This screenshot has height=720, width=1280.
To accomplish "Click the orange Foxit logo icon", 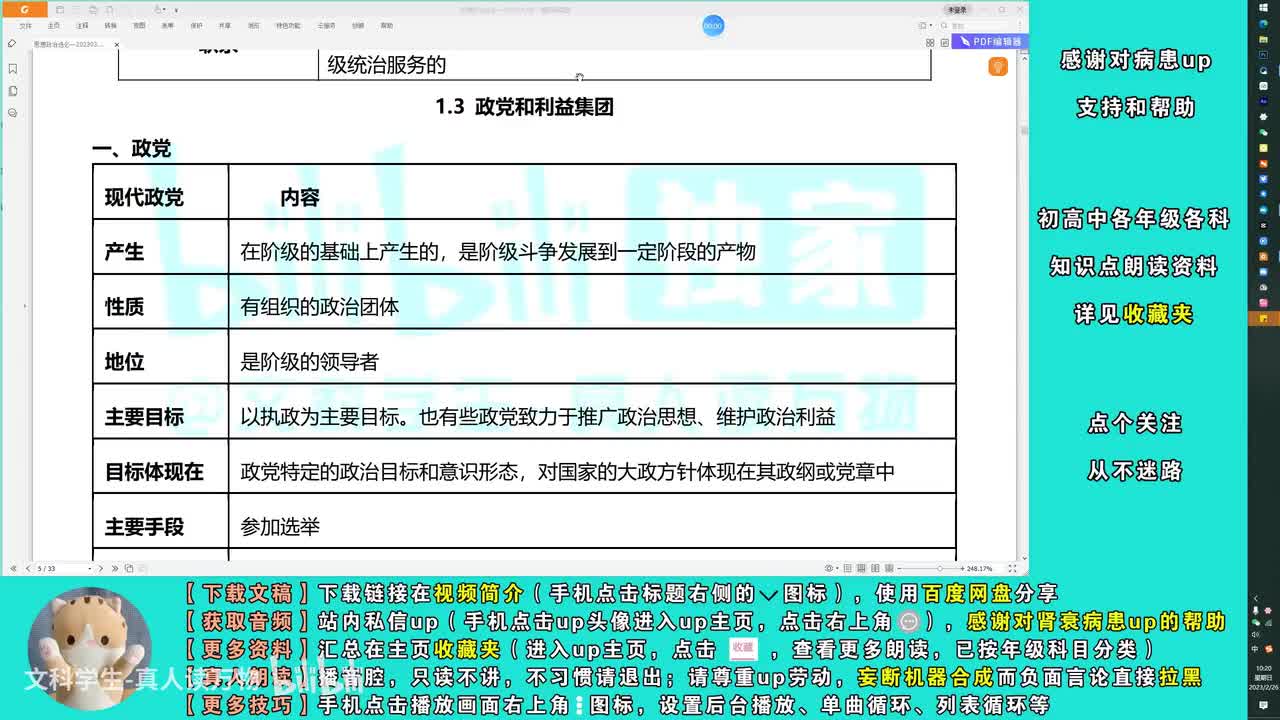I will coord(24,10).
